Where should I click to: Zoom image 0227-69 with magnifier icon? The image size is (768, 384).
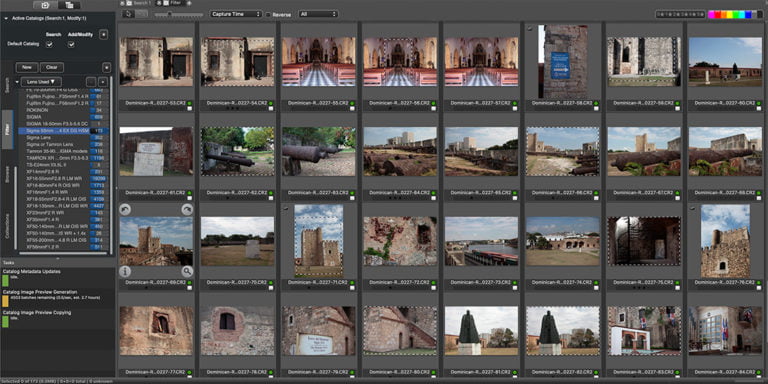tap(187, 271)
